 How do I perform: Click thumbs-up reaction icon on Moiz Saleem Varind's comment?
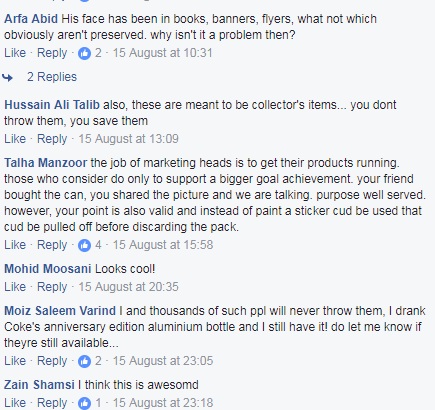coord(84,361)
